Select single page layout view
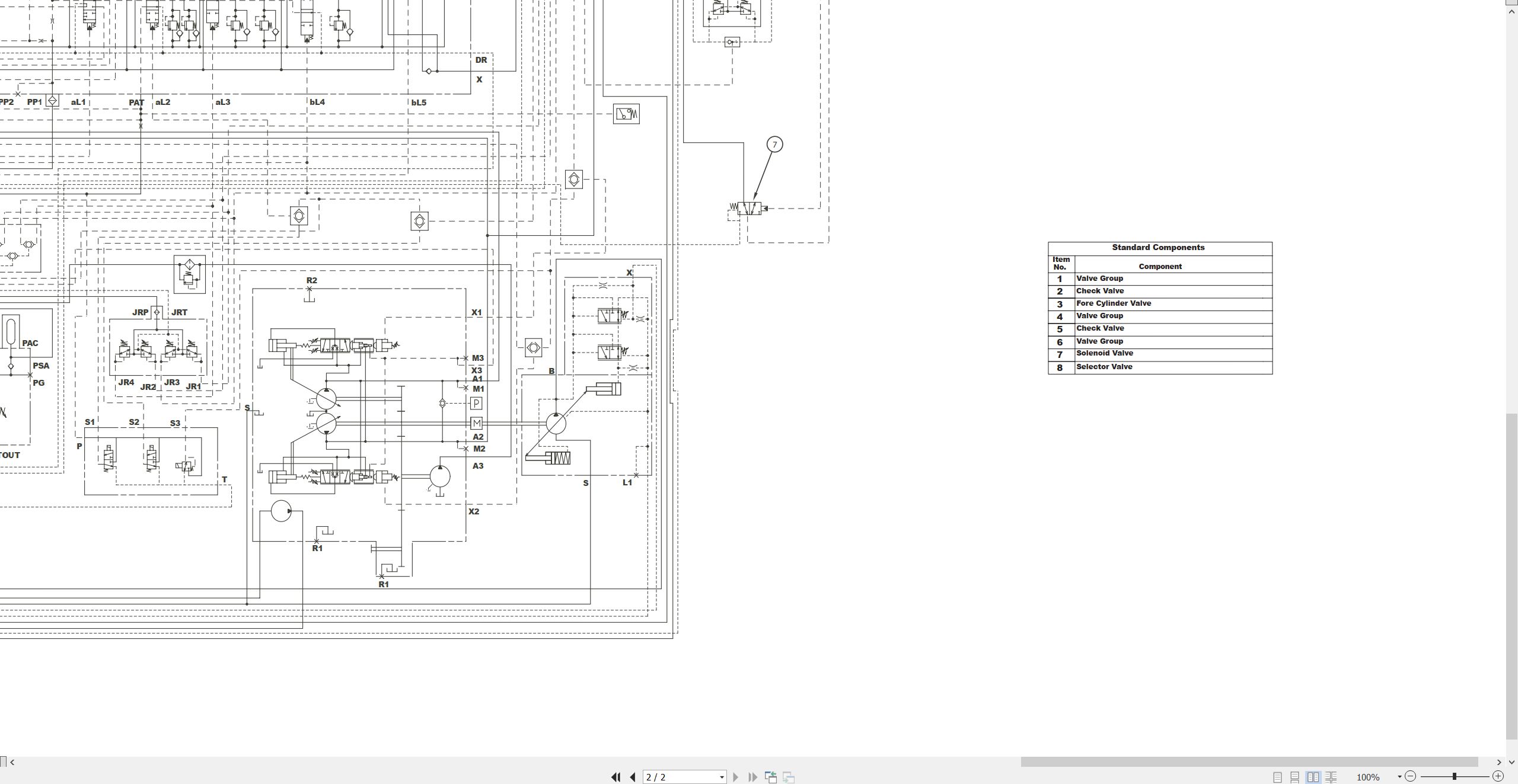Viewport: 1518px width, 784px height. click(1277, 777)
